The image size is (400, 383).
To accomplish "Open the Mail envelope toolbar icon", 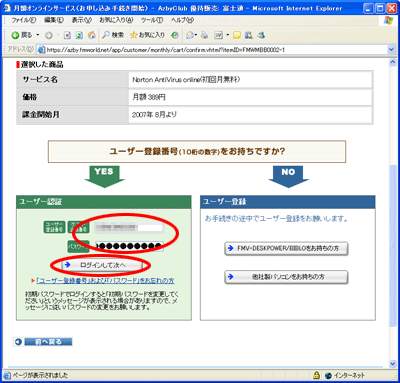I will pyautogui.click(x=191, y=35).
